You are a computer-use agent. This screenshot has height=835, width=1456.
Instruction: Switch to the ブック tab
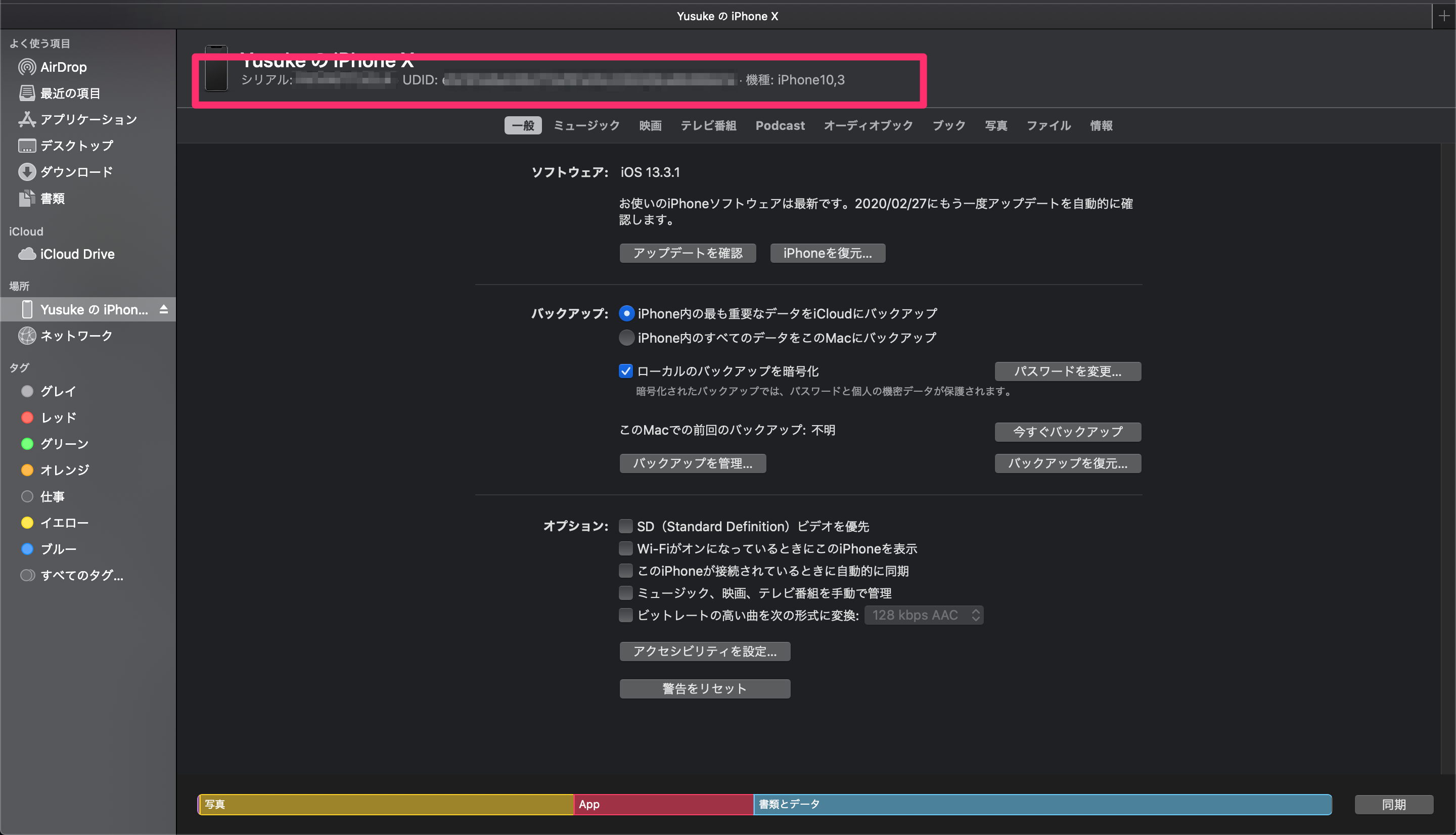949,125
